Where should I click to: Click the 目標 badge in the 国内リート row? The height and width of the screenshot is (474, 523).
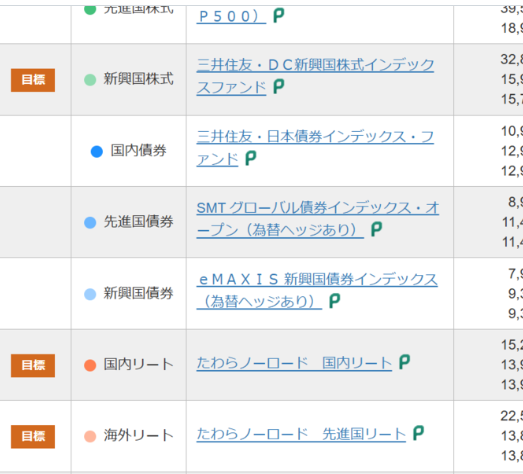click(33, 366)
